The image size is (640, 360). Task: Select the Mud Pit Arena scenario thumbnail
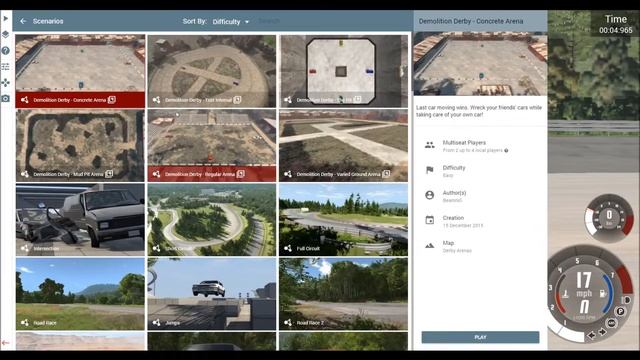tap(80, 145)
